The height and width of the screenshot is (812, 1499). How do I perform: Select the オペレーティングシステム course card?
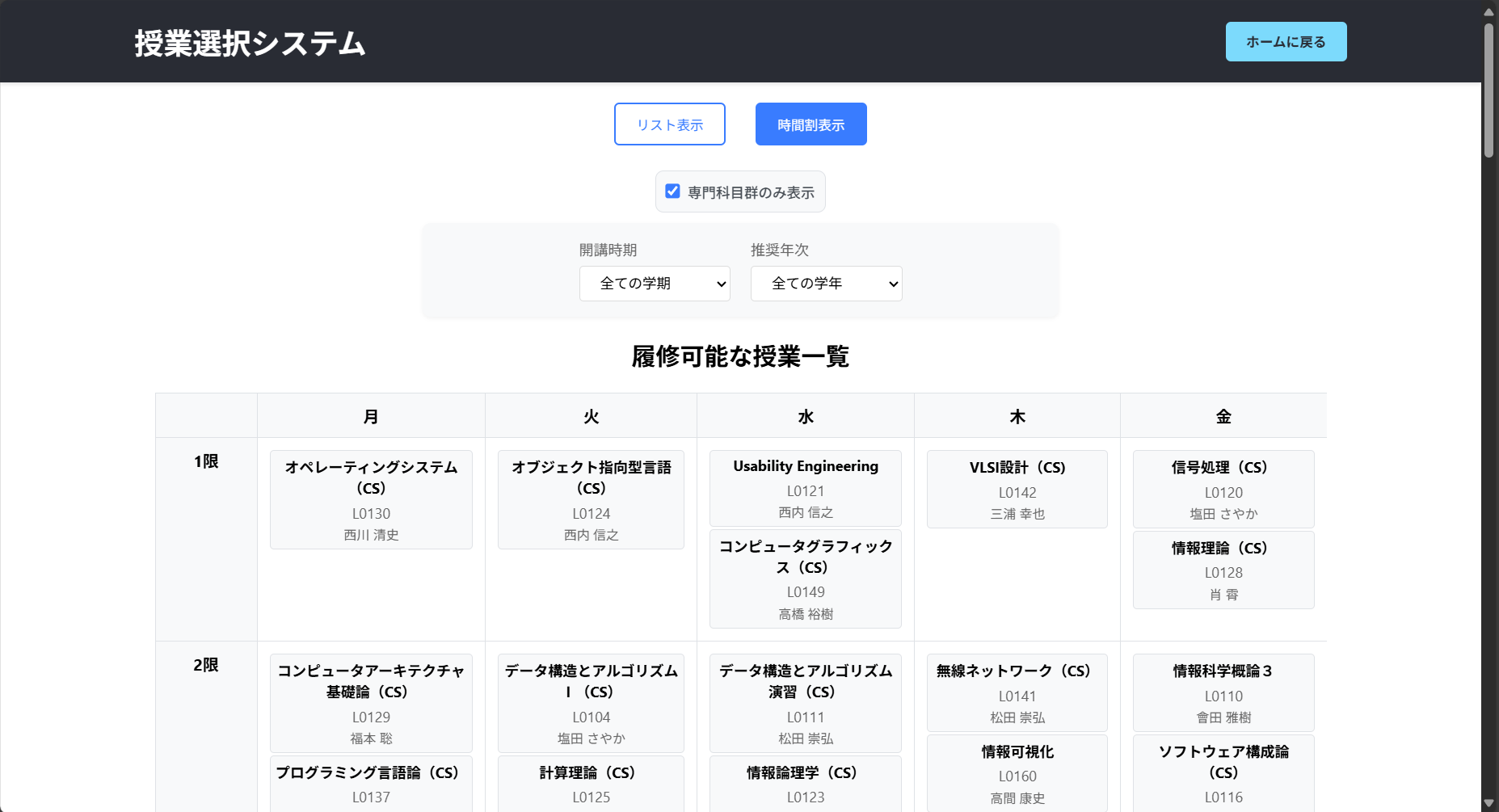pyautogui.click(x=370, y=499)
